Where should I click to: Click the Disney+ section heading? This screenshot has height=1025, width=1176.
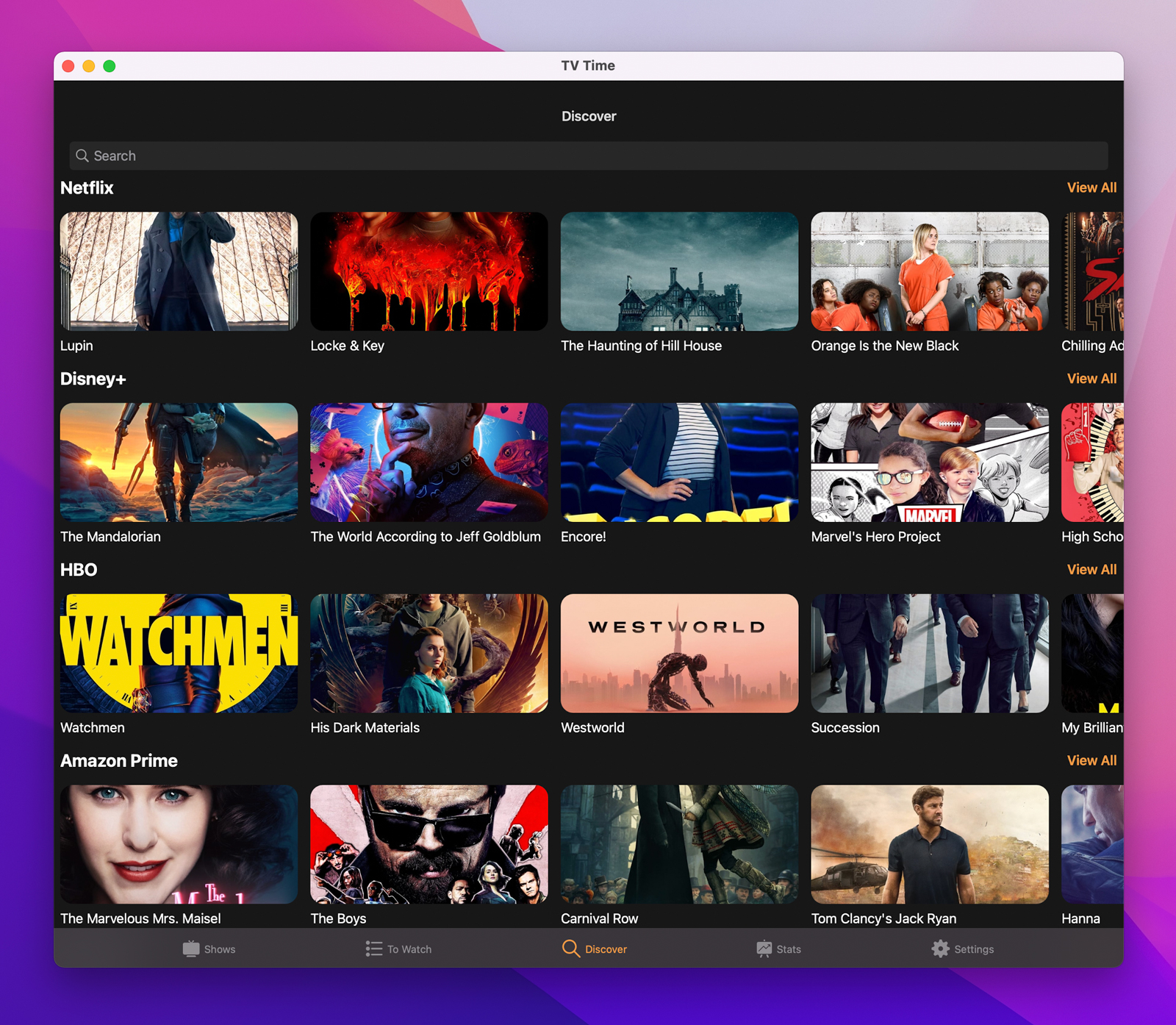(x=93, y=379)
